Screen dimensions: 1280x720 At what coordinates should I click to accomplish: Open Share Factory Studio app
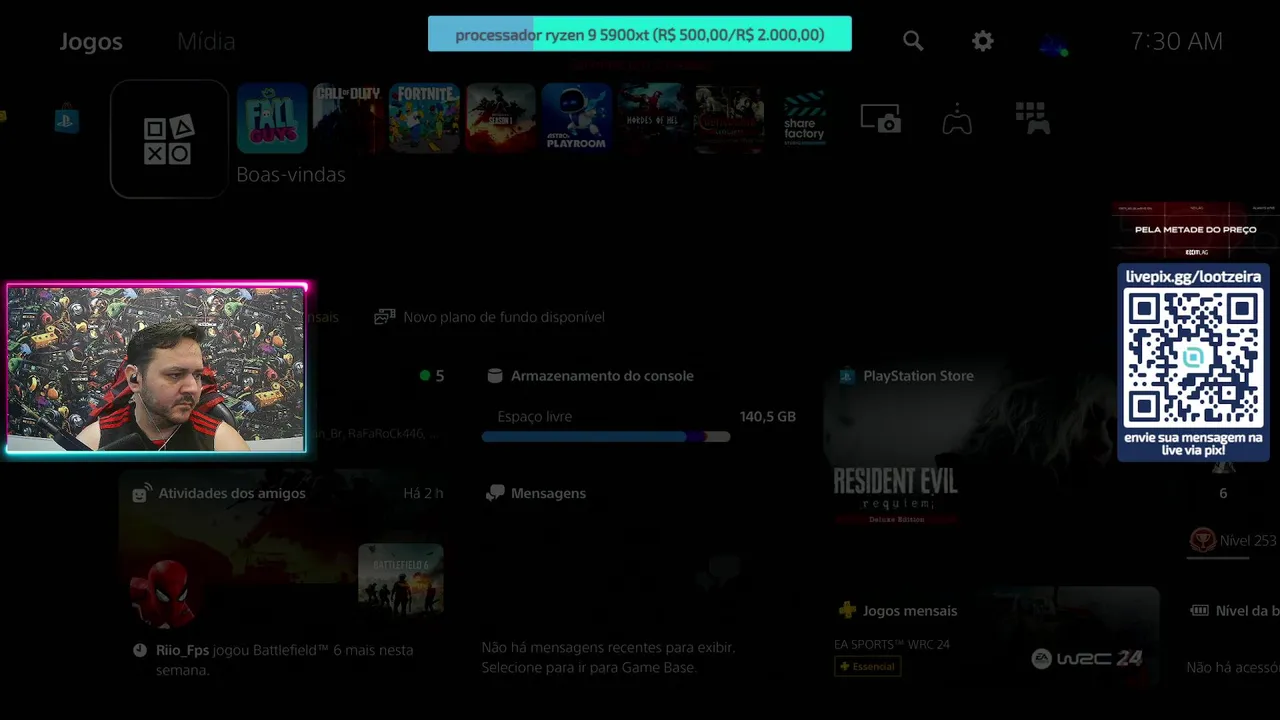point(804,118)
